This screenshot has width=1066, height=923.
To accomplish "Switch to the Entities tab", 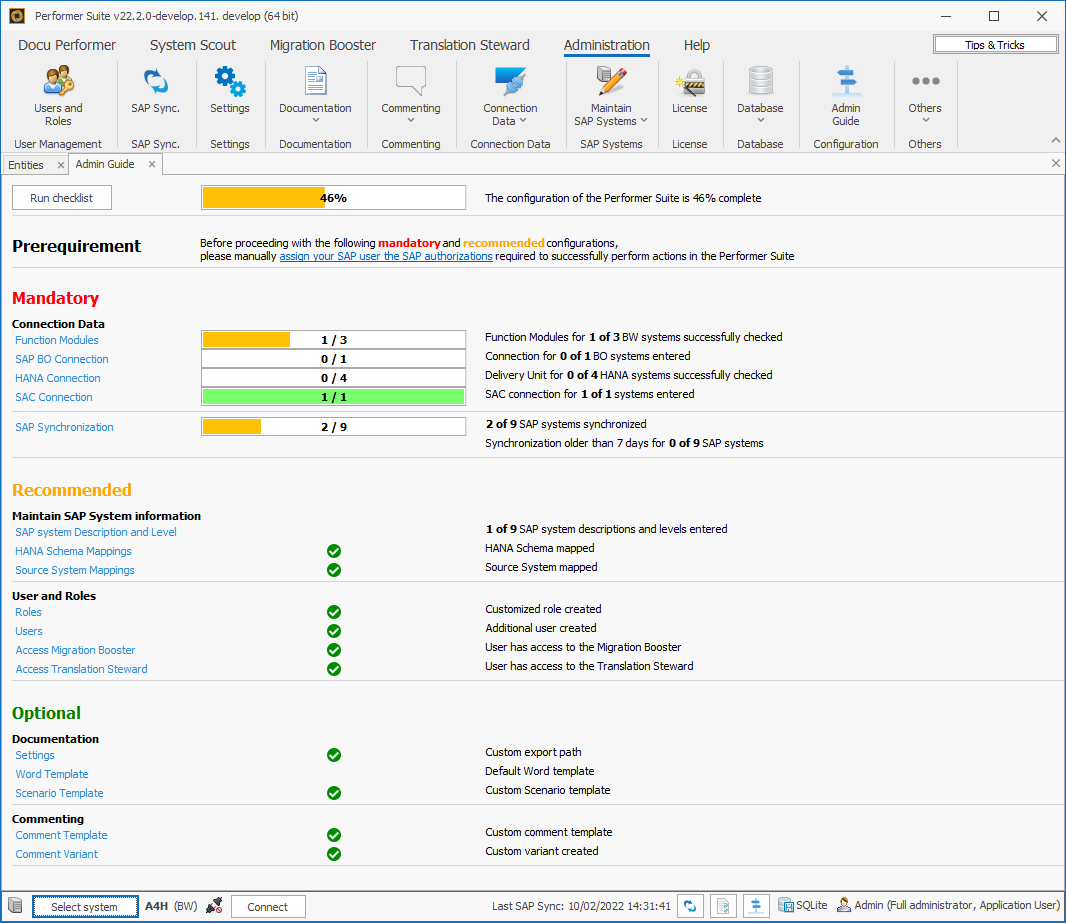I will click(x=28, y=164).
